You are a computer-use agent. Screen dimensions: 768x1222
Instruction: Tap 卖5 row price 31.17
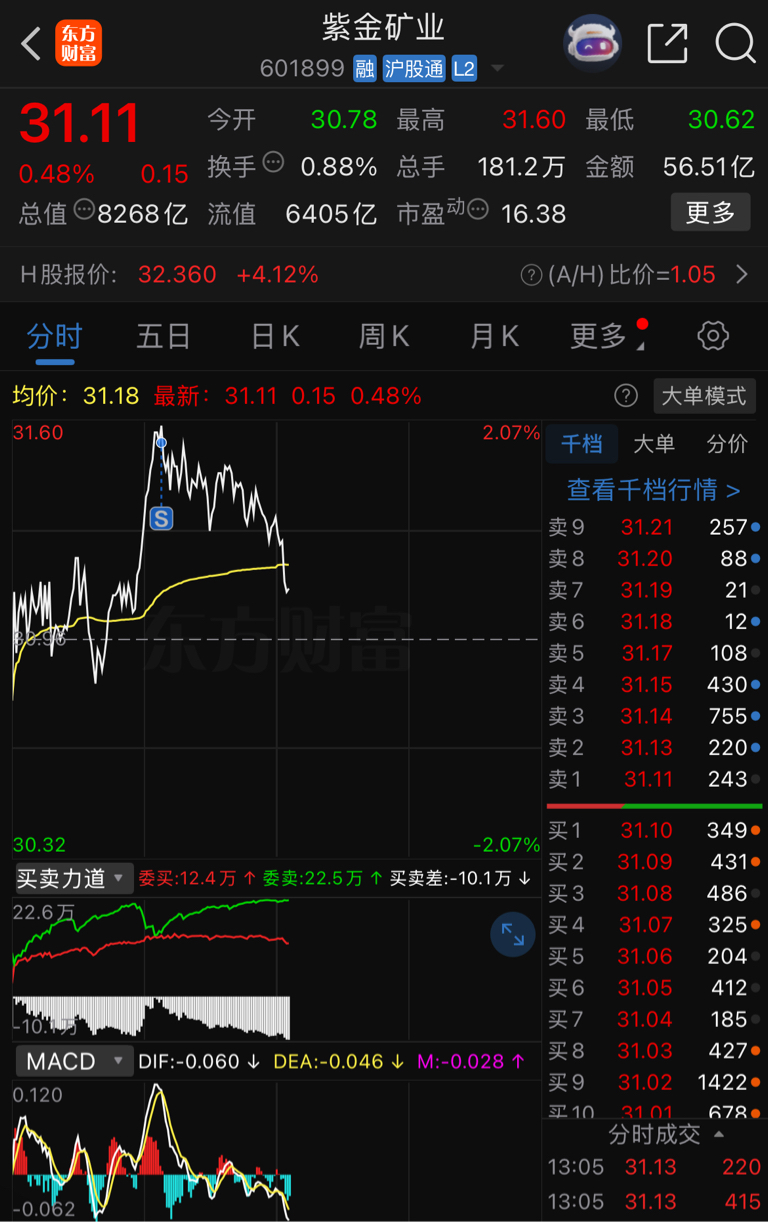(647, 653)
